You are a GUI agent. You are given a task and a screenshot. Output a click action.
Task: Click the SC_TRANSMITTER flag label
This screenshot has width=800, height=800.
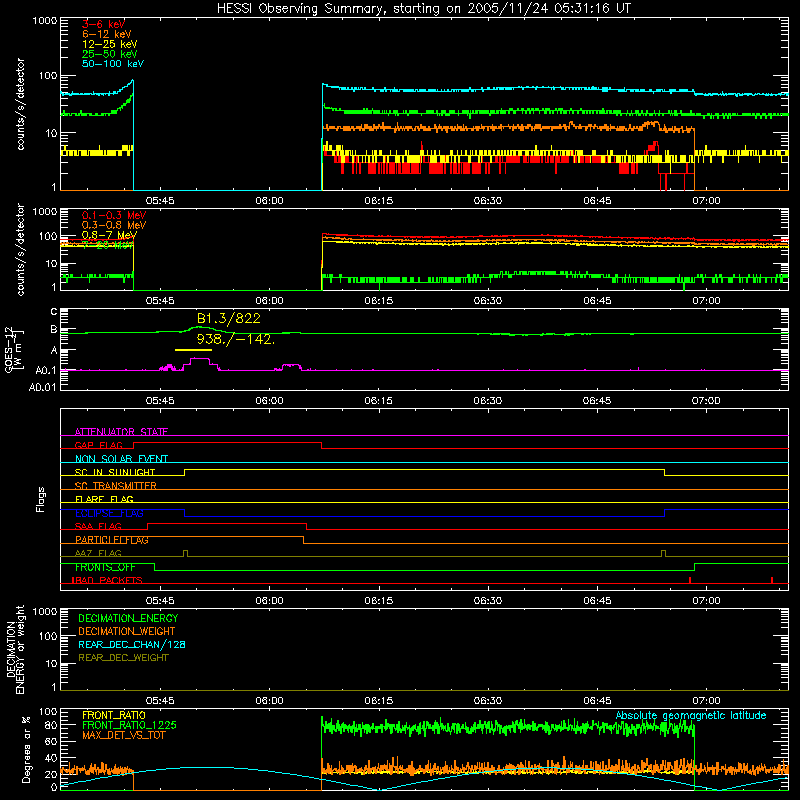[115, 486]
